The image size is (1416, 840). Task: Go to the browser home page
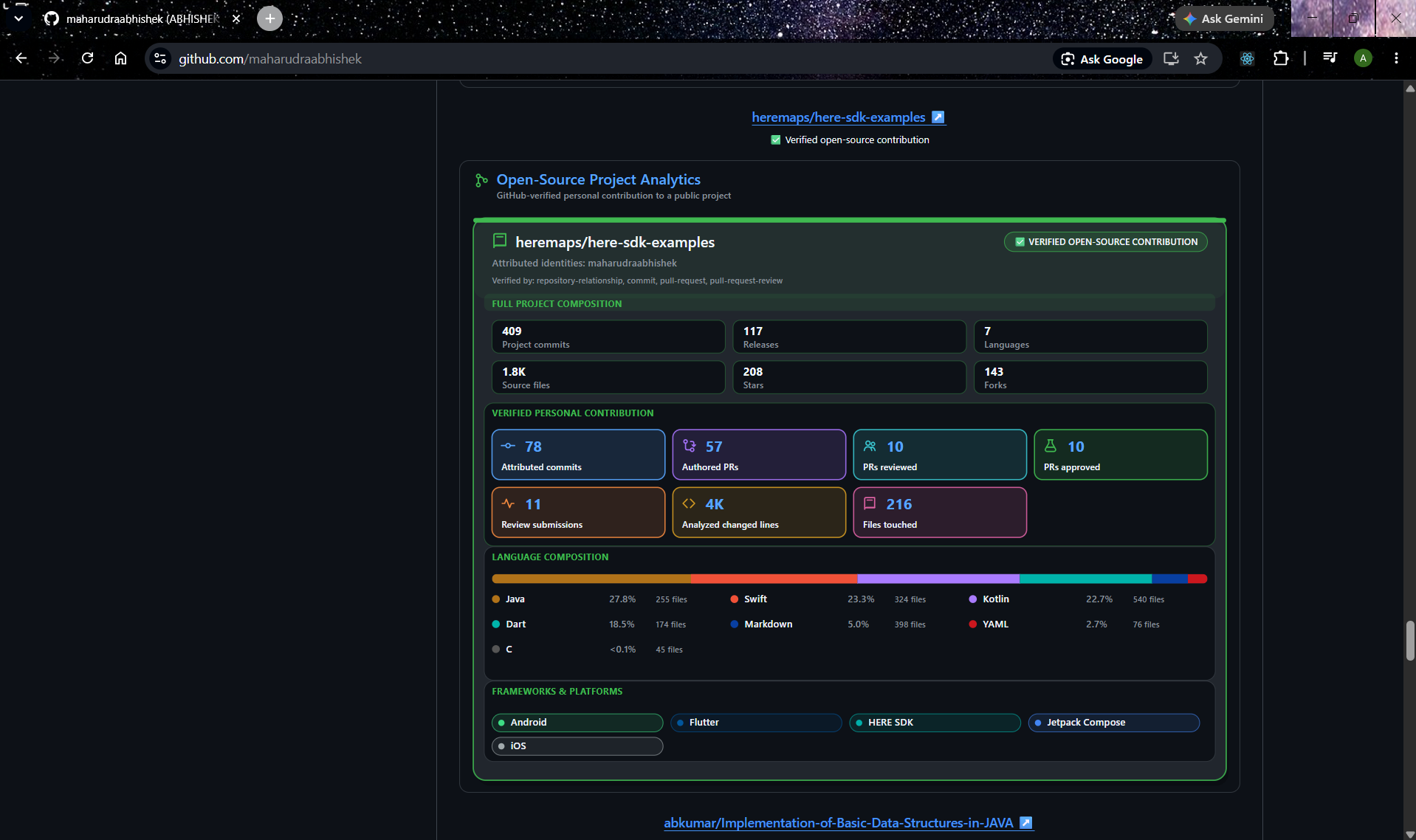click(x=120, y=58)
